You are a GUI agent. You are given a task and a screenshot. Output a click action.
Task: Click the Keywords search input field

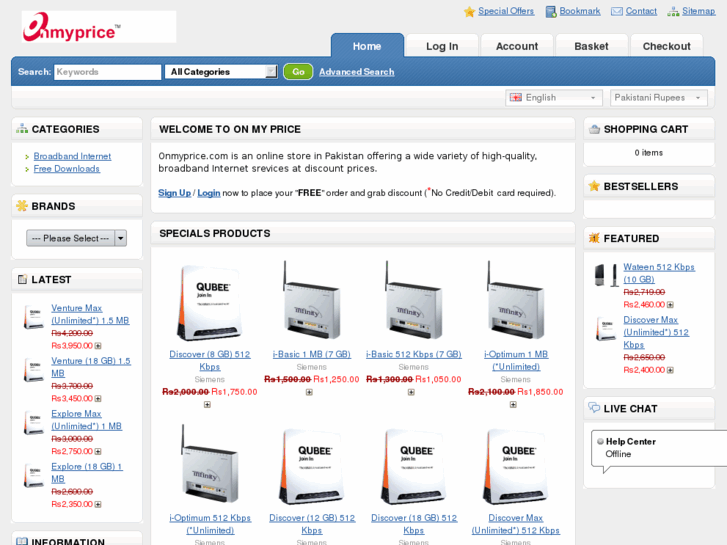tap(108, 72)
